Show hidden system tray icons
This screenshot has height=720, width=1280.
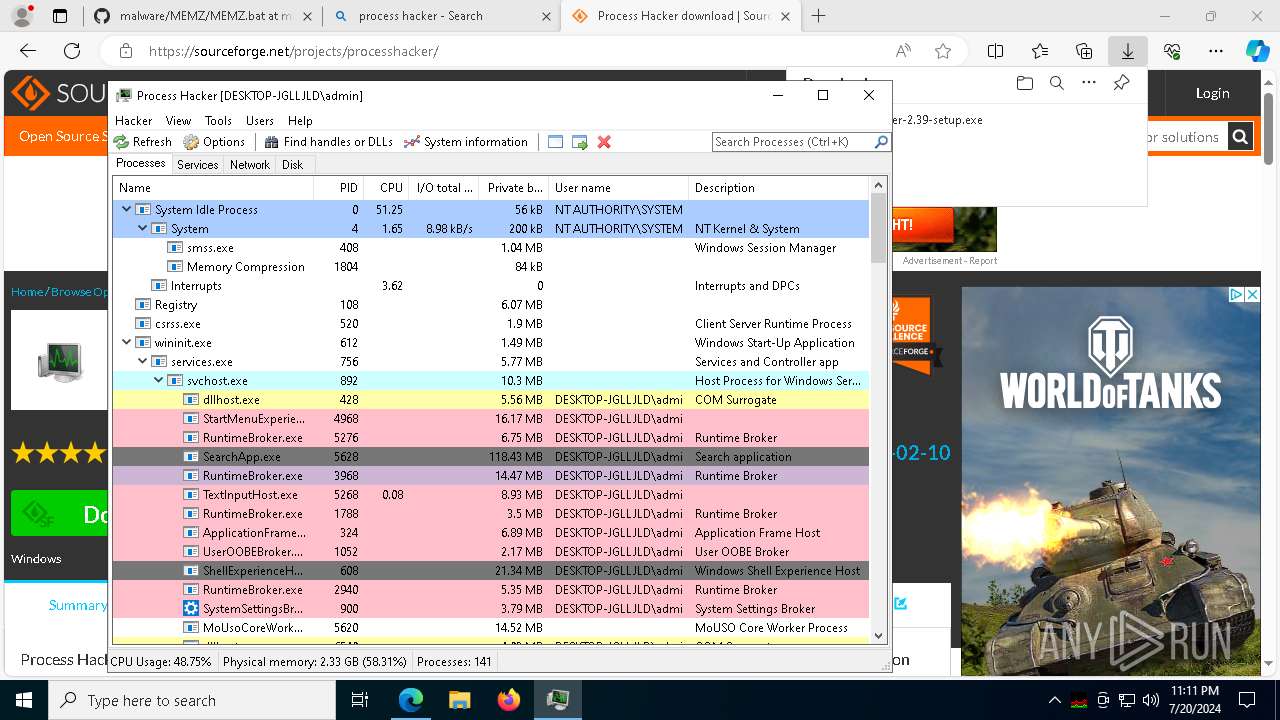(1054, 700)
